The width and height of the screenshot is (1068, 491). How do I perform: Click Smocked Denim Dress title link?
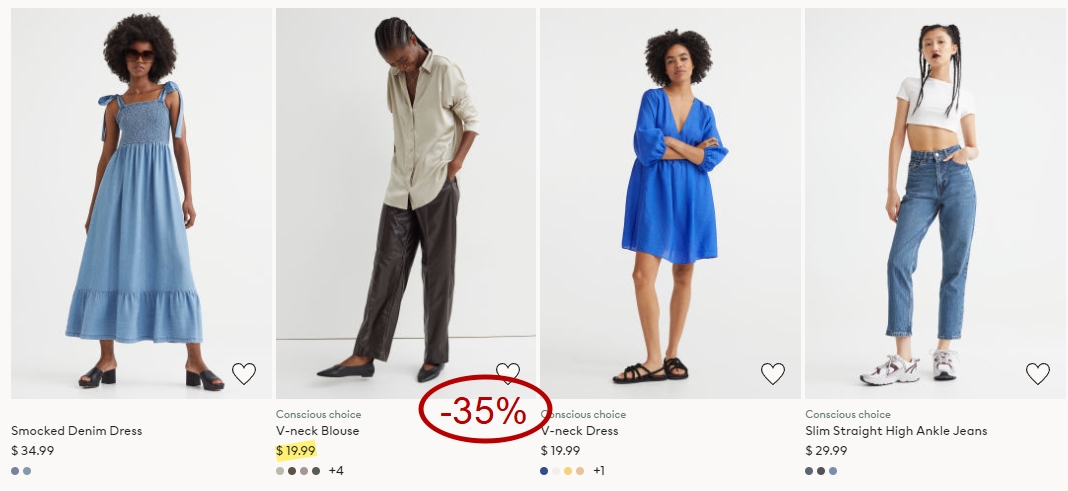click(76, 430)
